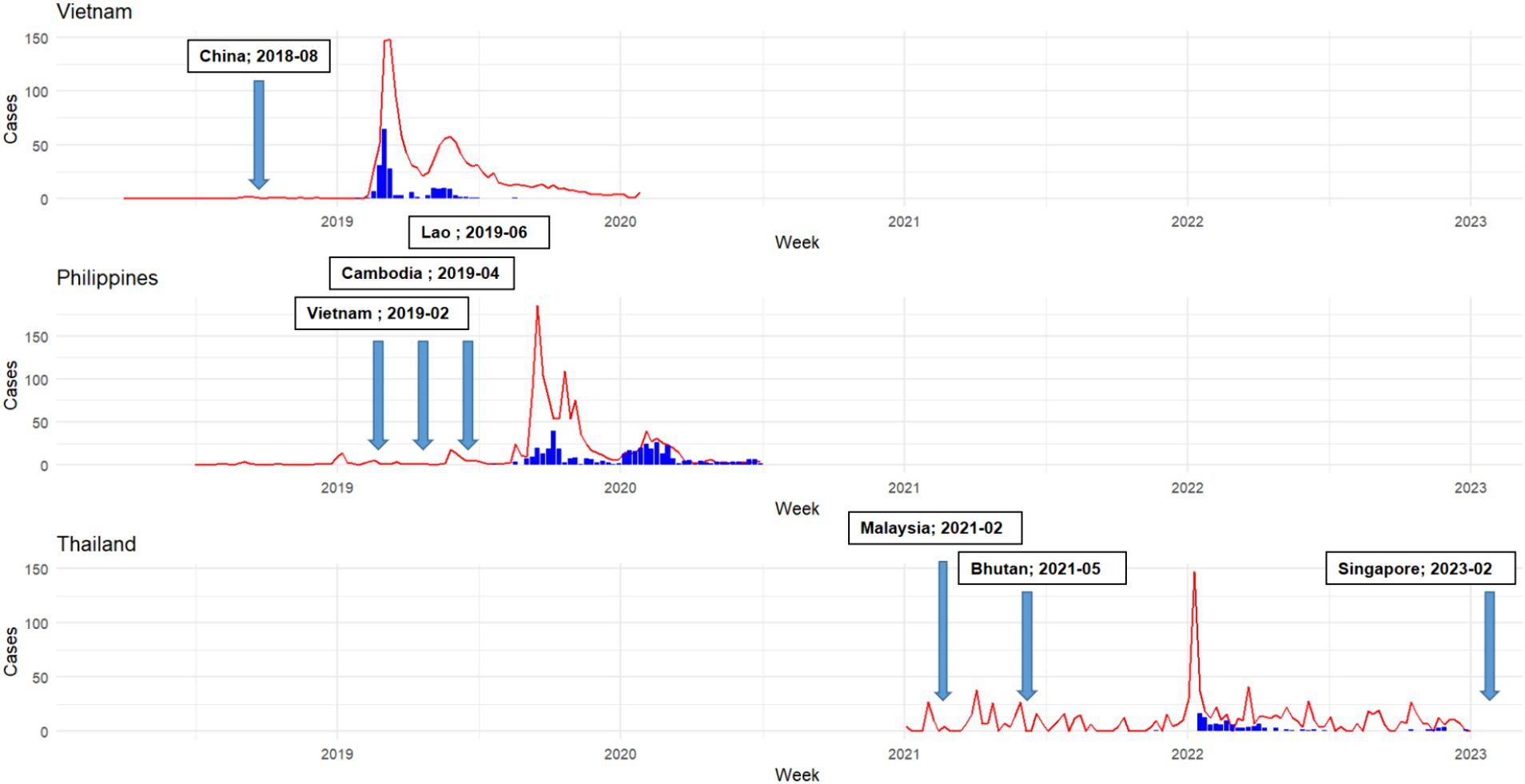This screenshot has width=1525, height=784.
Task: Click the 2021 tick label on Philippines chart
Action: click(904, 488)
